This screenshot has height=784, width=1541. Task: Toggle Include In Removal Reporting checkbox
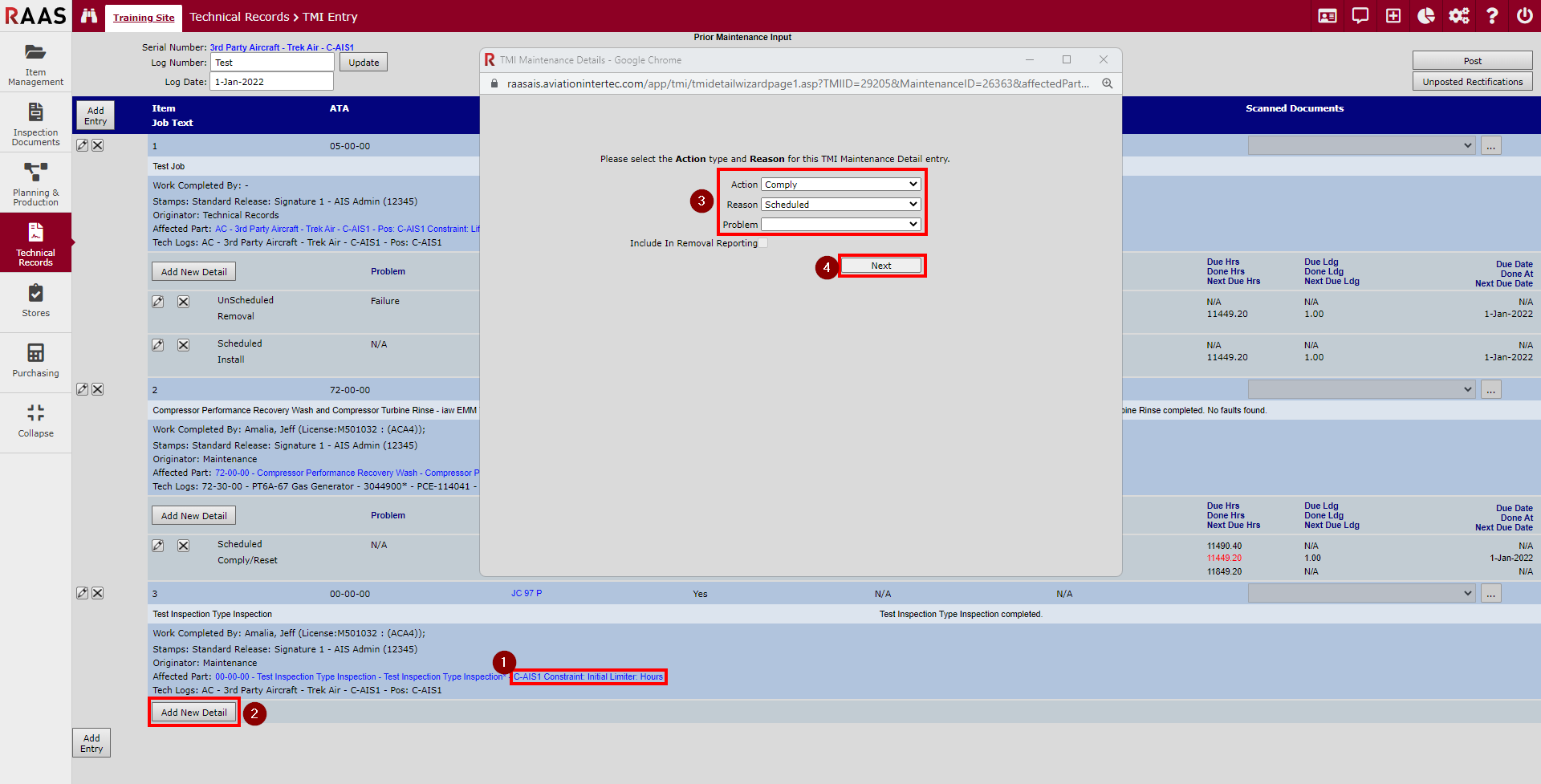tap(763, 243)
